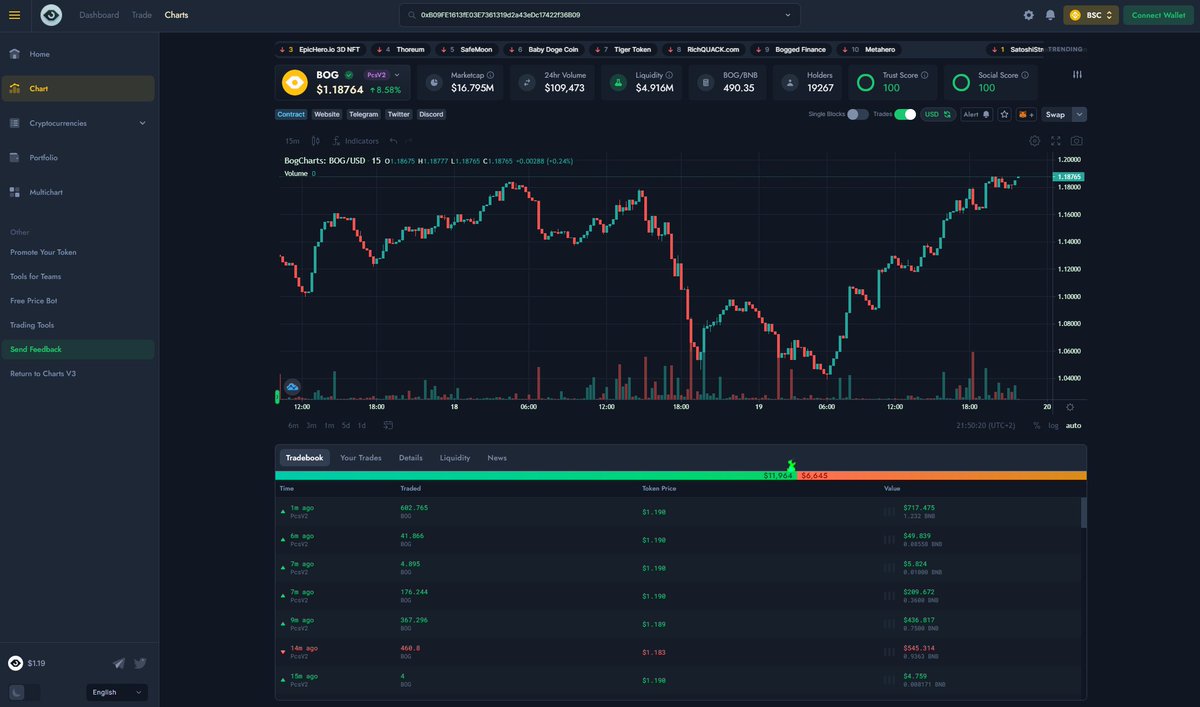Viewport: 1200px width, 707px height.
Task: Click Home in sidebar
Action: [x=39, y=54]
